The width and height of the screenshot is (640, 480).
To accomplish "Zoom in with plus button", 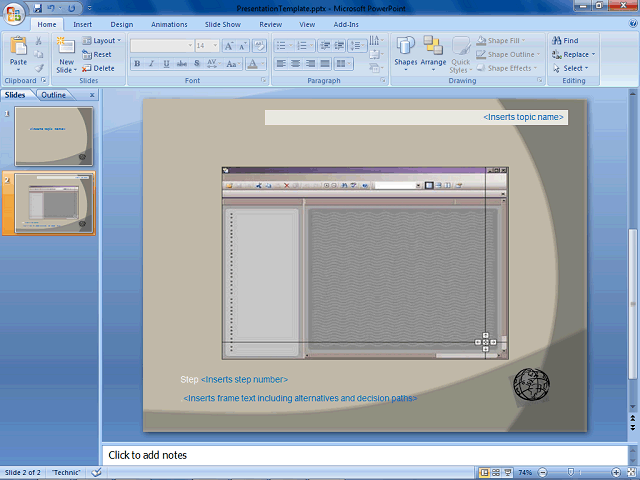I will pyautogui.click(x=616, y=472).
